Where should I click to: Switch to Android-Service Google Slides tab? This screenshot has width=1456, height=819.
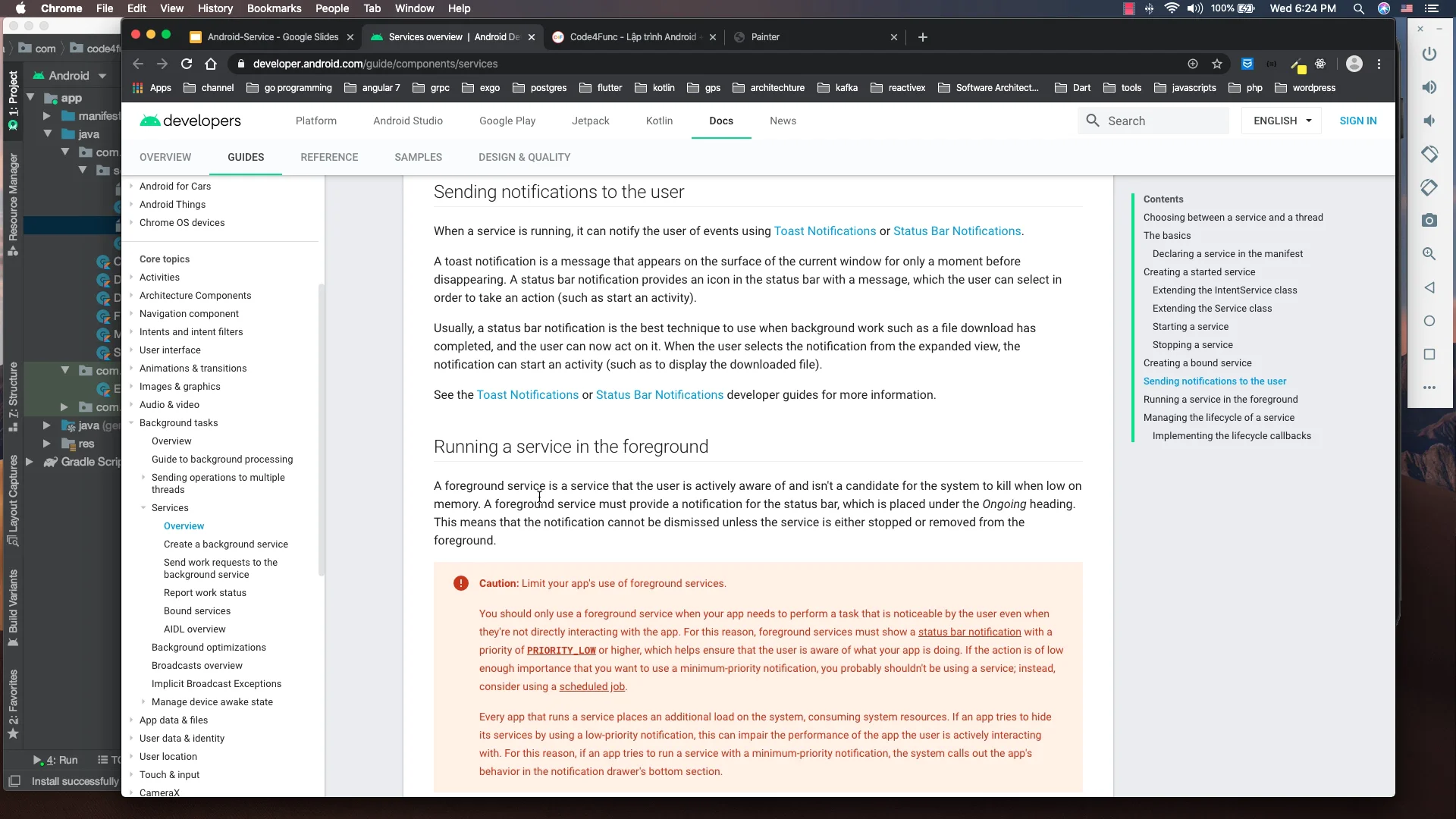point(271,37)
